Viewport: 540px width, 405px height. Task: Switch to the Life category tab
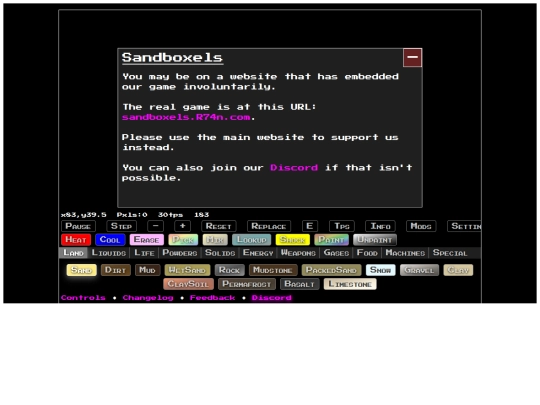click(x=144, y=253)
